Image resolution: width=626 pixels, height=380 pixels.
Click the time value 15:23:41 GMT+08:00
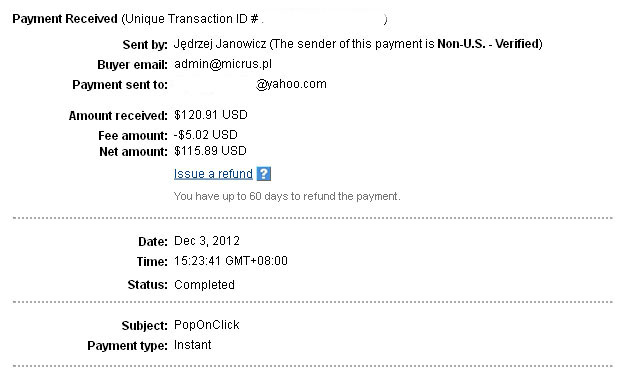pos(231,261)
